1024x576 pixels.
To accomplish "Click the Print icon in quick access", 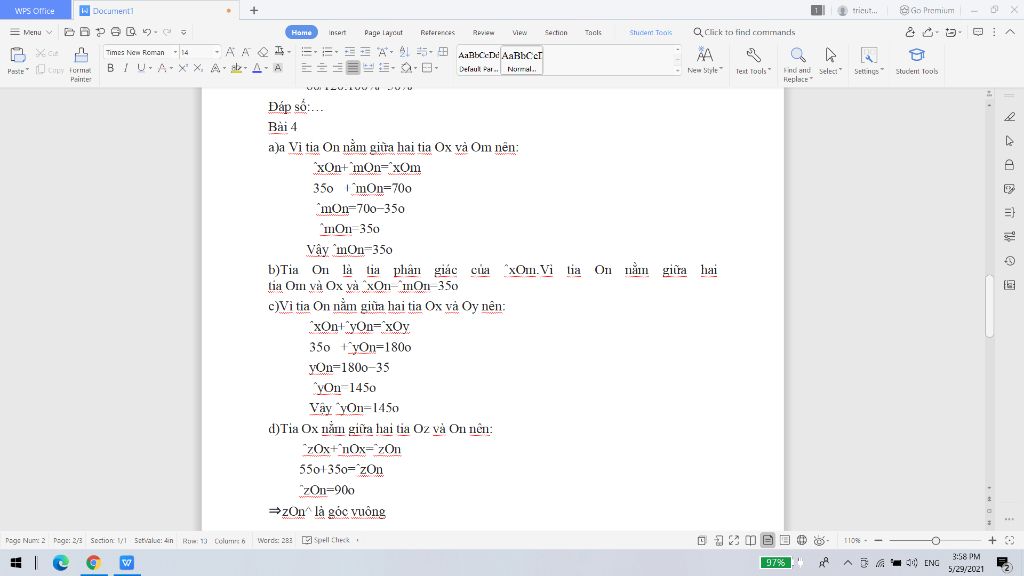I will [x=116, y=32].
